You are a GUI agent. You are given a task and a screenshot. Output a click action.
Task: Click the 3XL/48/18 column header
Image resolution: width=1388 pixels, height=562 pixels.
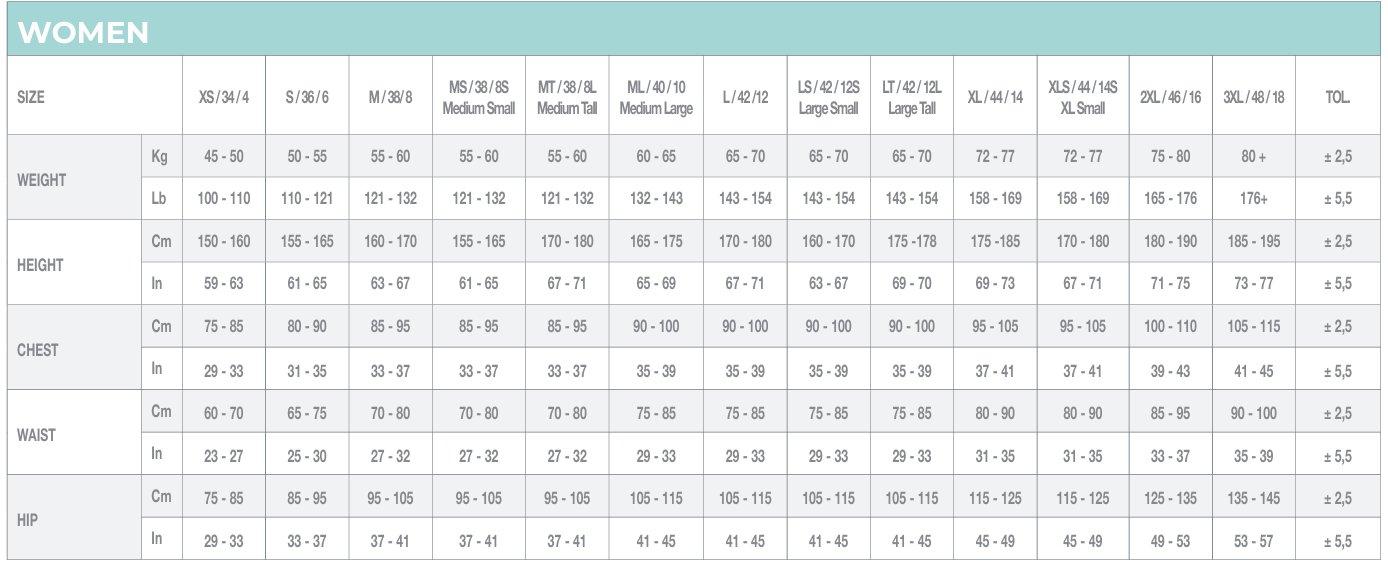click(x=1253, y=97)
